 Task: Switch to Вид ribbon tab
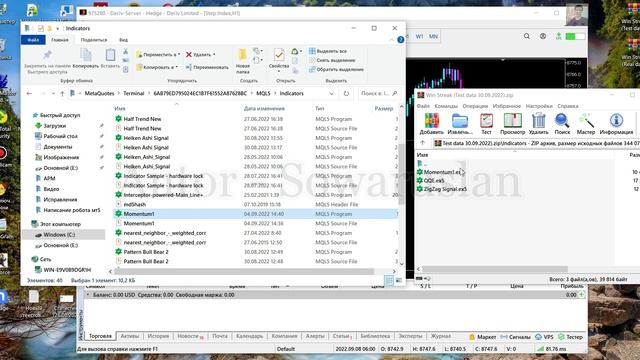click(123, 40)
